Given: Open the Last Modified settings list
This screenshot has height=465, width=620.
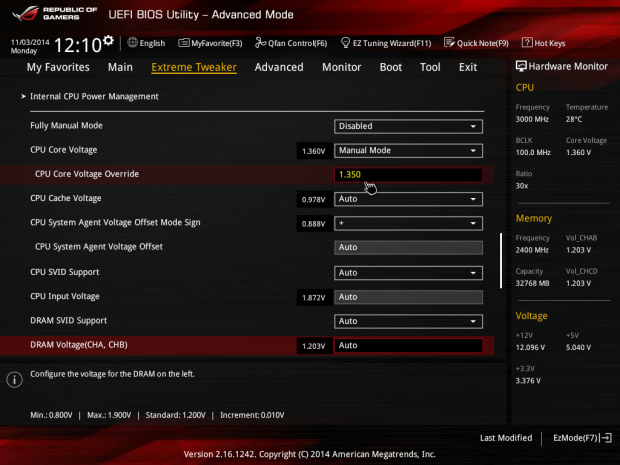Looking at the screenshot, I should (506, 438).
